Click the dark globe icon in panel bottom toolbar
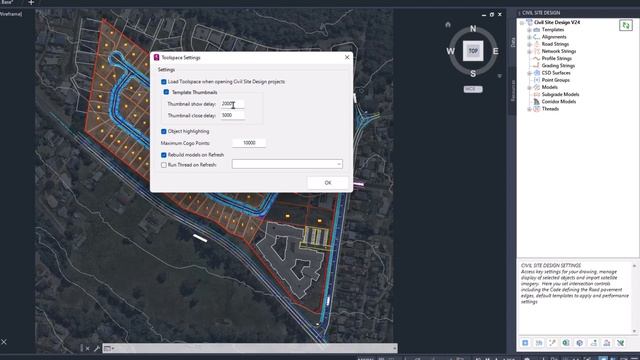This screenshot has height=360, width=640. 580,343
